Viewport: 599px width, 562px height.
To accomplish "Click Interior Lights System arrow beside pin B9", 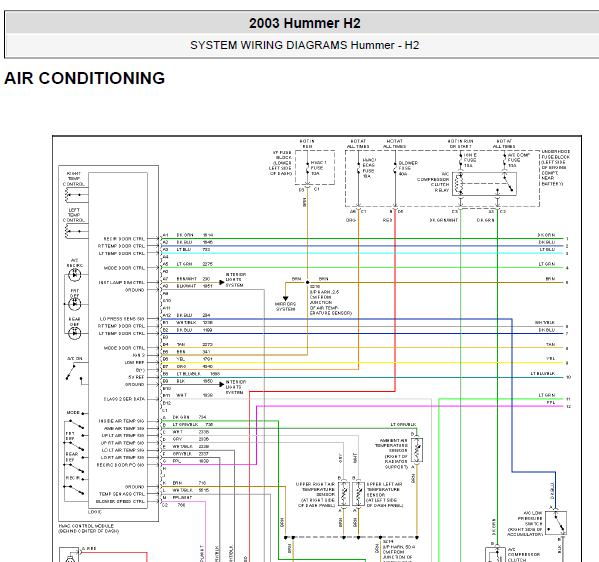I will point(222,384).
